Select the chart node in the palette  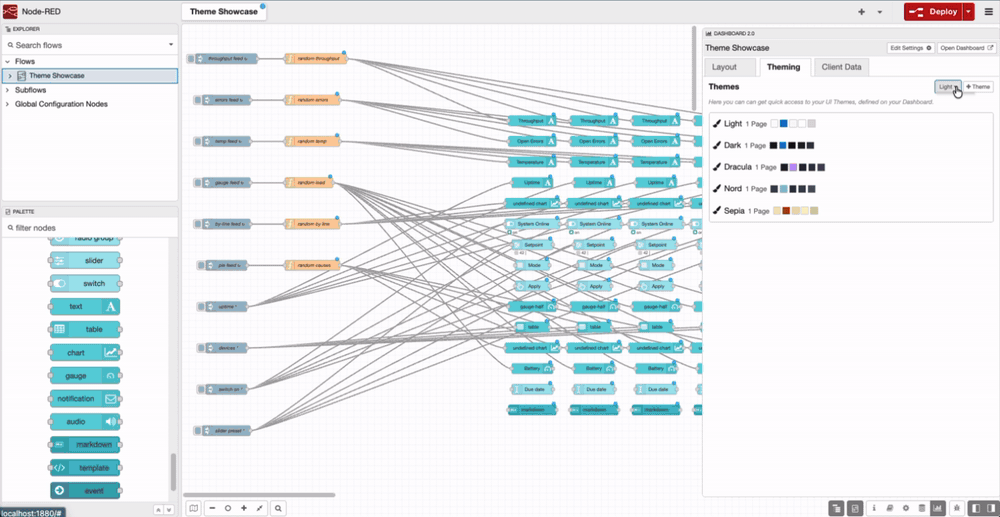point(85,353)
